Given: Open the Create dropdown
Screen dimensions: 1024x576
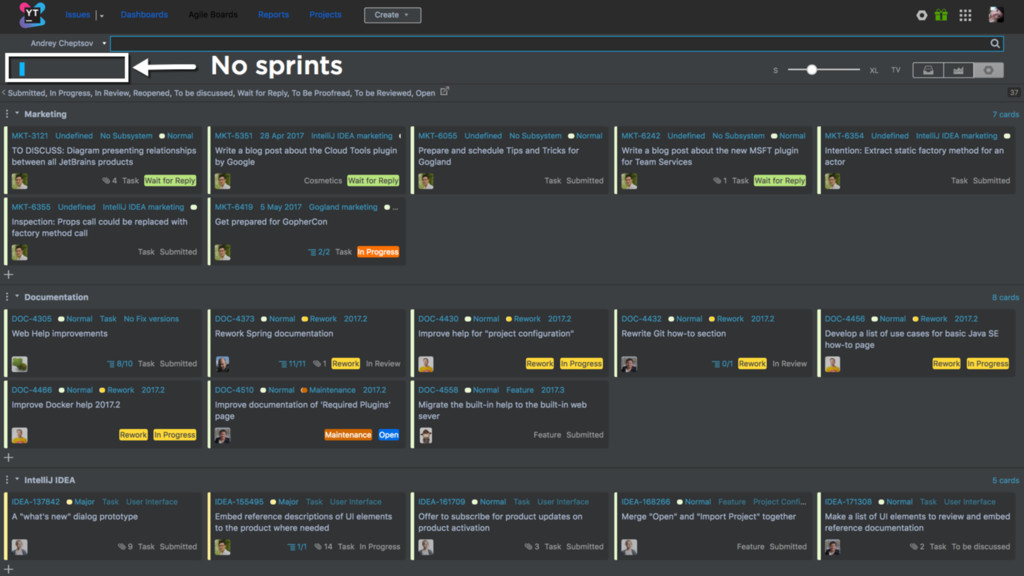Looking at the screenshot, I should (392, 14).
